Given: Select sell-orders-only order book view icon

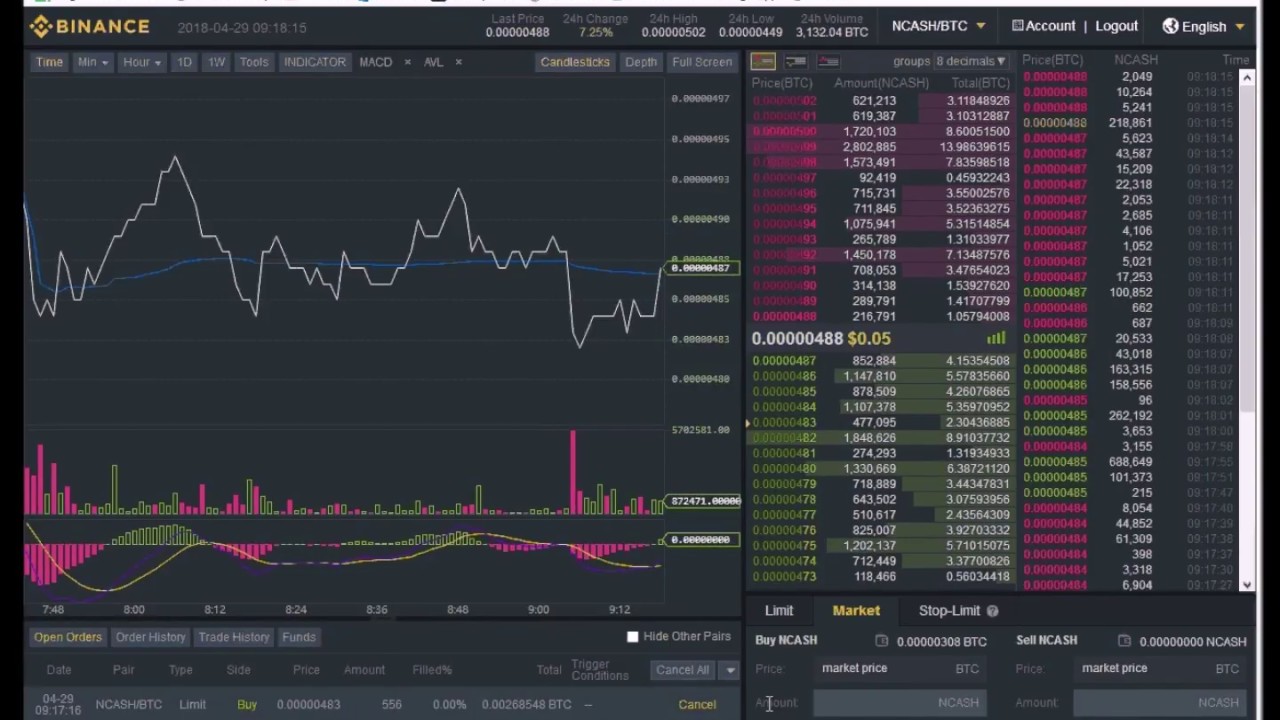Looking at the screenshot, I should [828, 62].
